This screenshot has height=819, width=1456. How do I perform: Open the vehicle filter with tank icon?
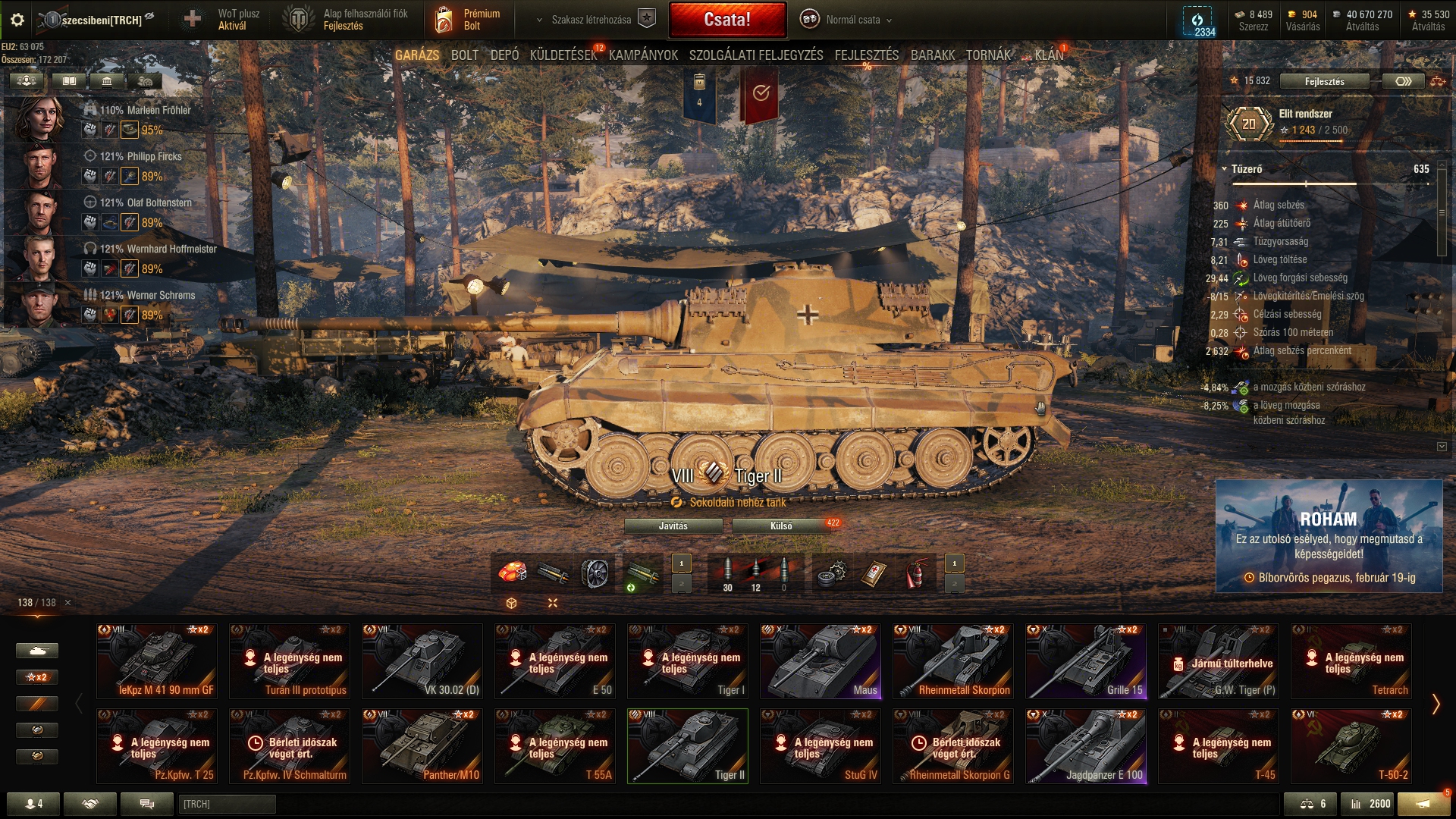click(x=37, y=651)
